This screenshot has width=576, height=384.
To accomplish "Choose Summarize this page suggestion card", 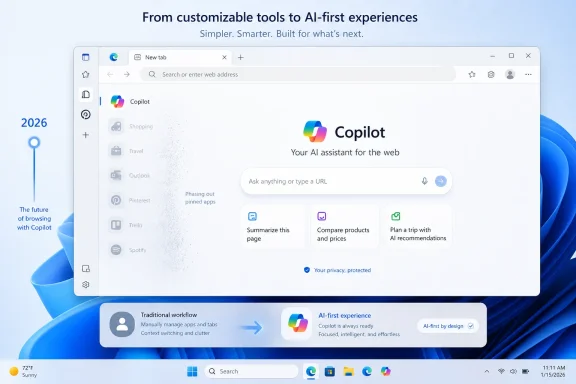I will tap(273, 227).
